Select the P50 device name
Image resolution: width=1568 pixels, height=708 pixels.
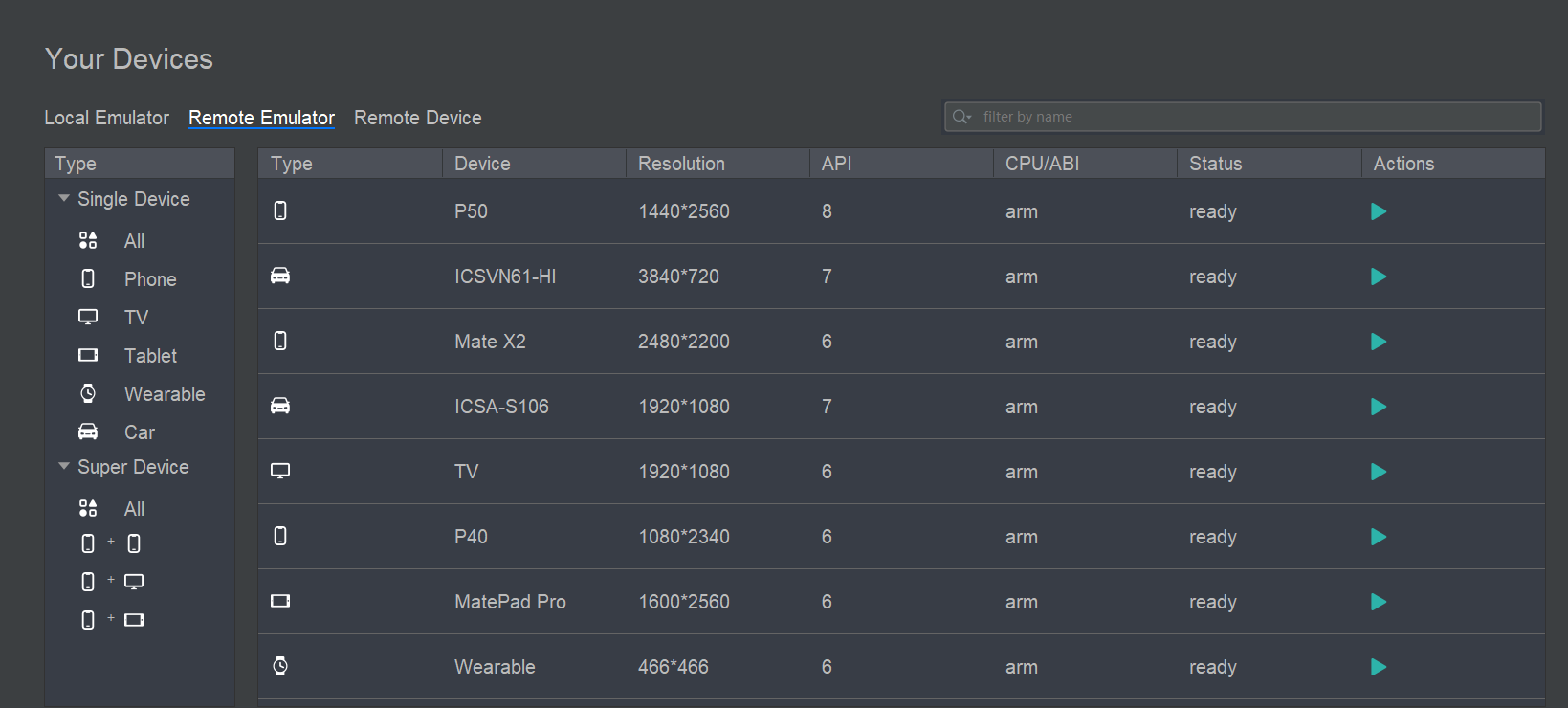[471, 211]
